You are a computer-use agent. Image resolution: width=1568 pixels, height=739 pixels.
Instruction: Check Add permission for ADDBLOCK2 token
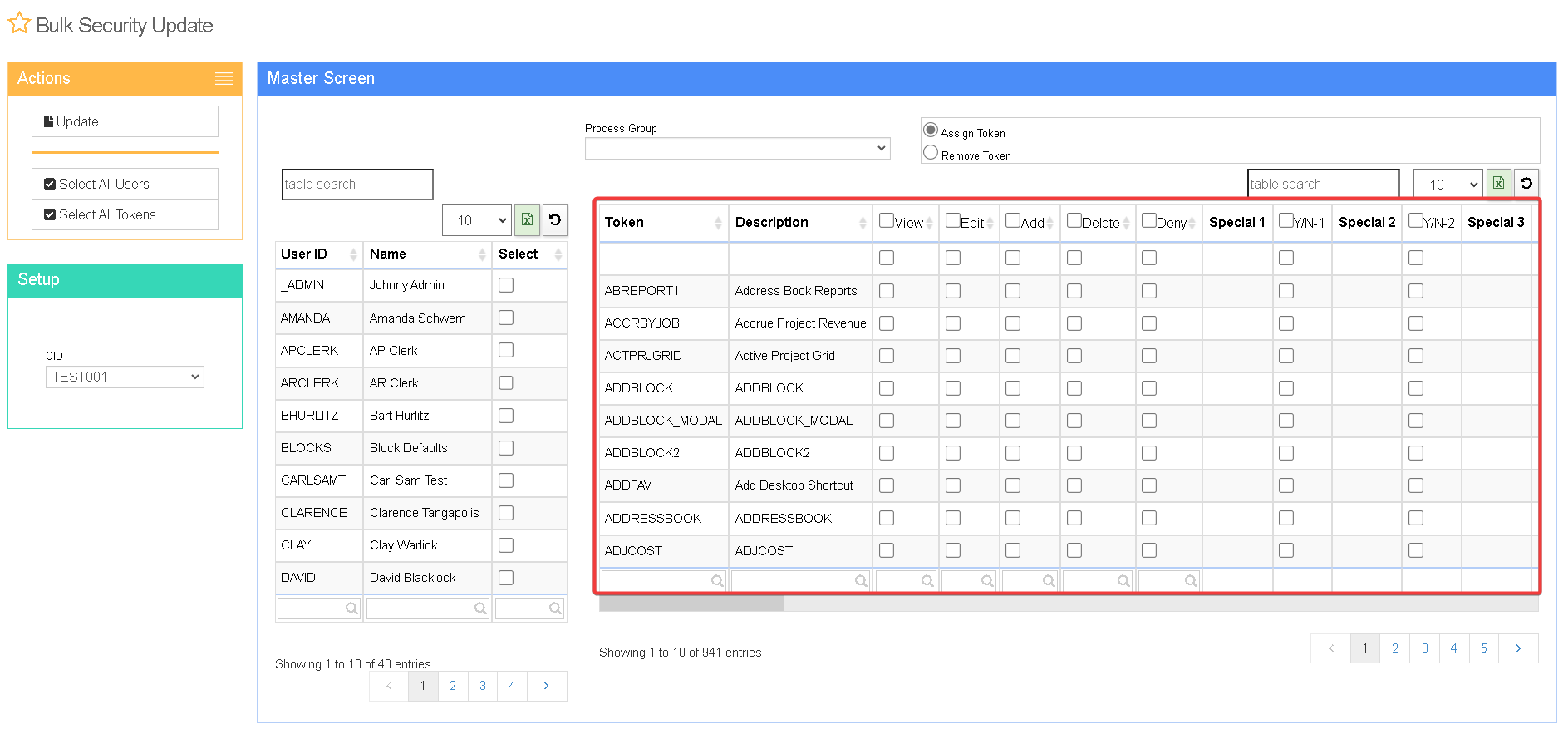(x=1013, y=453)
